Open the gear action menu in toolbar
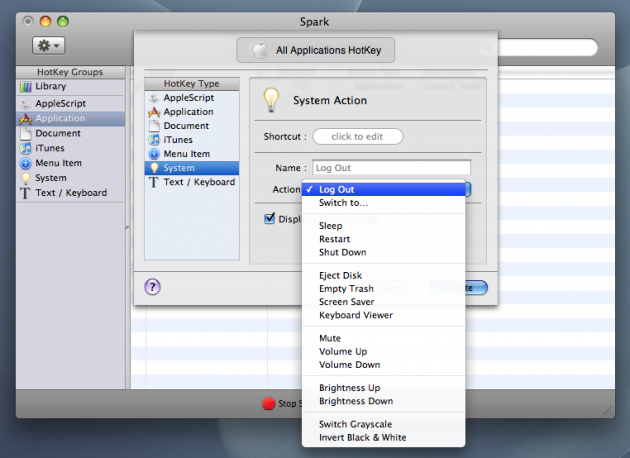The height and width of the screenshot is (458, 630). click(x=48, y=45)
